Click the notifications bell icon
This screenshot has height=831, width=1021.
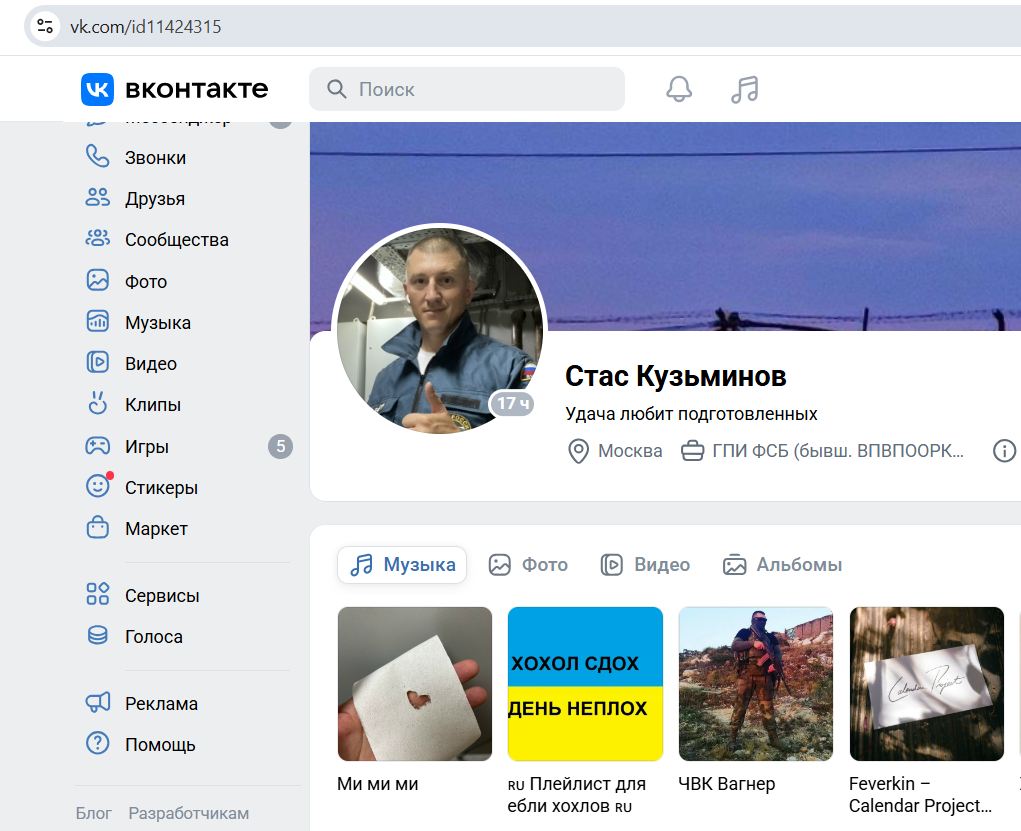pos(679,89)
